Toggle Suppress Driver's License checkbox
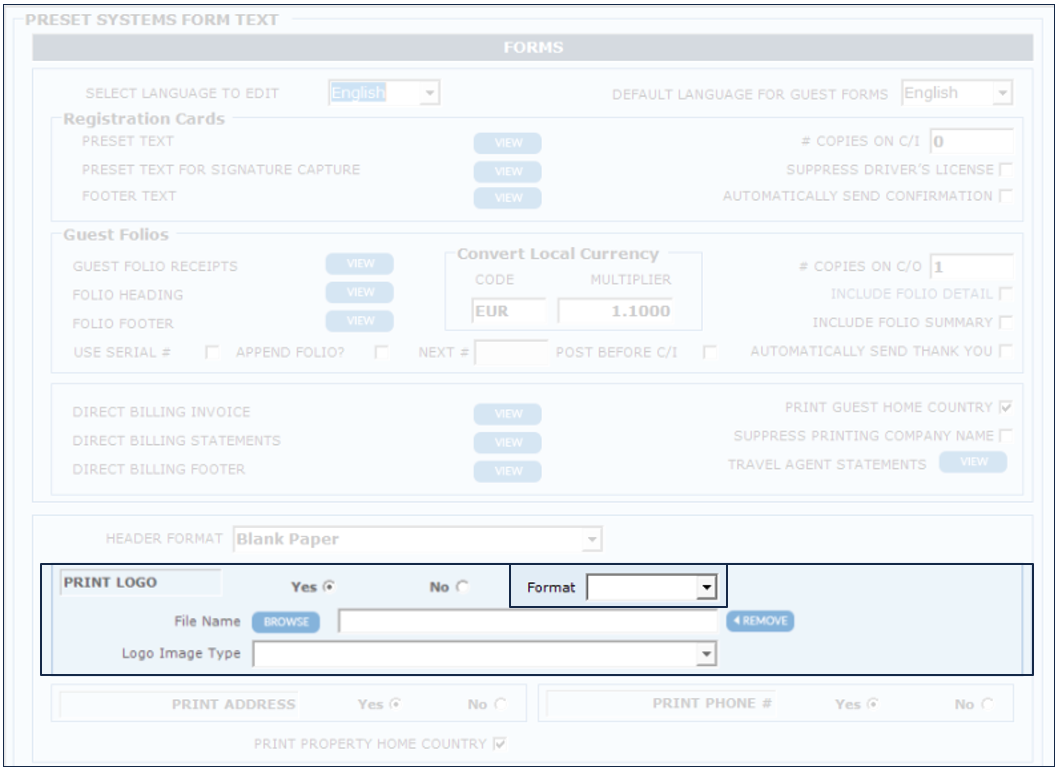The height and width of the screenshot is (771, 1058). click(1005, 170)
